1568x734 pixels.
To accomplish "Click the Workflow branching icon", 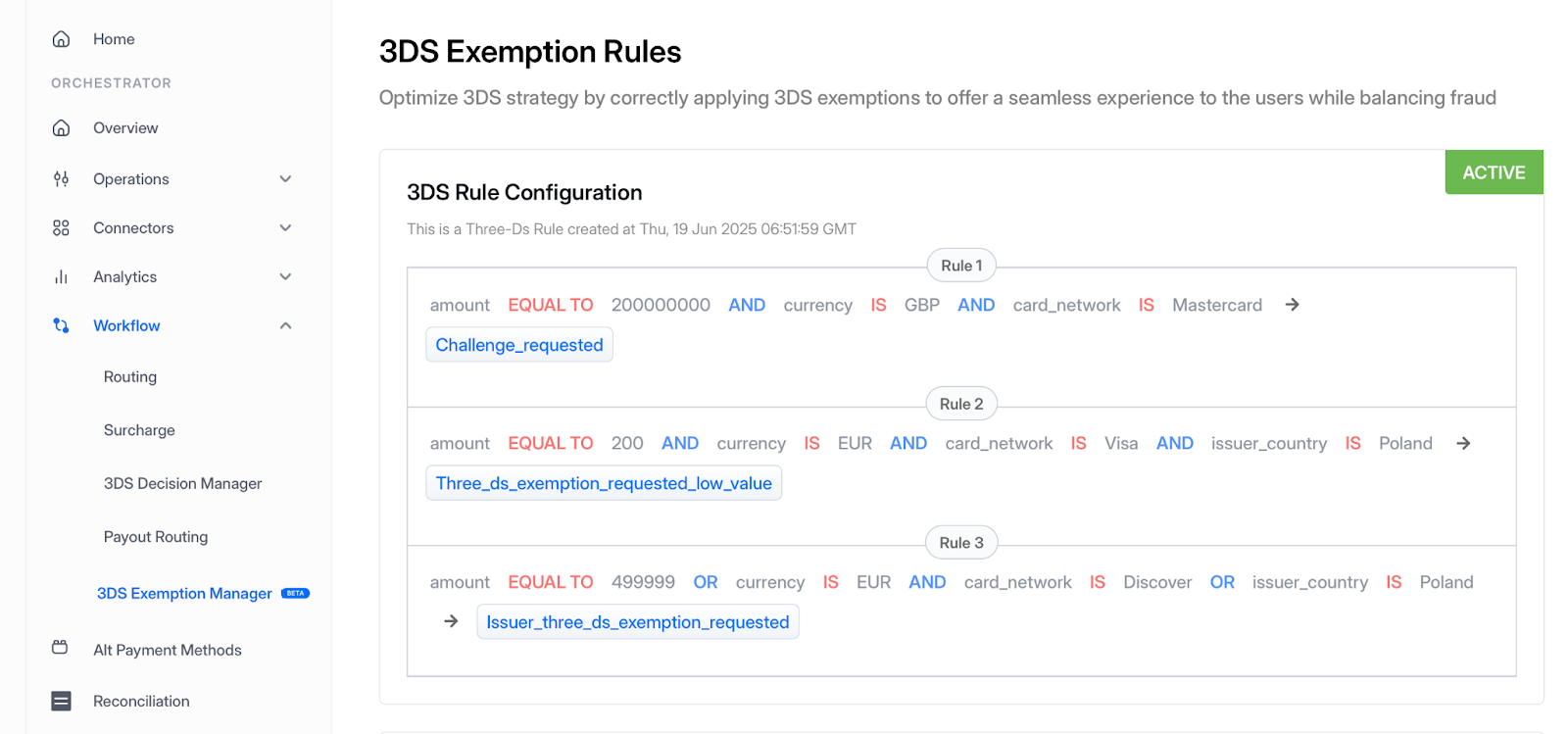I will coord(61,326).
